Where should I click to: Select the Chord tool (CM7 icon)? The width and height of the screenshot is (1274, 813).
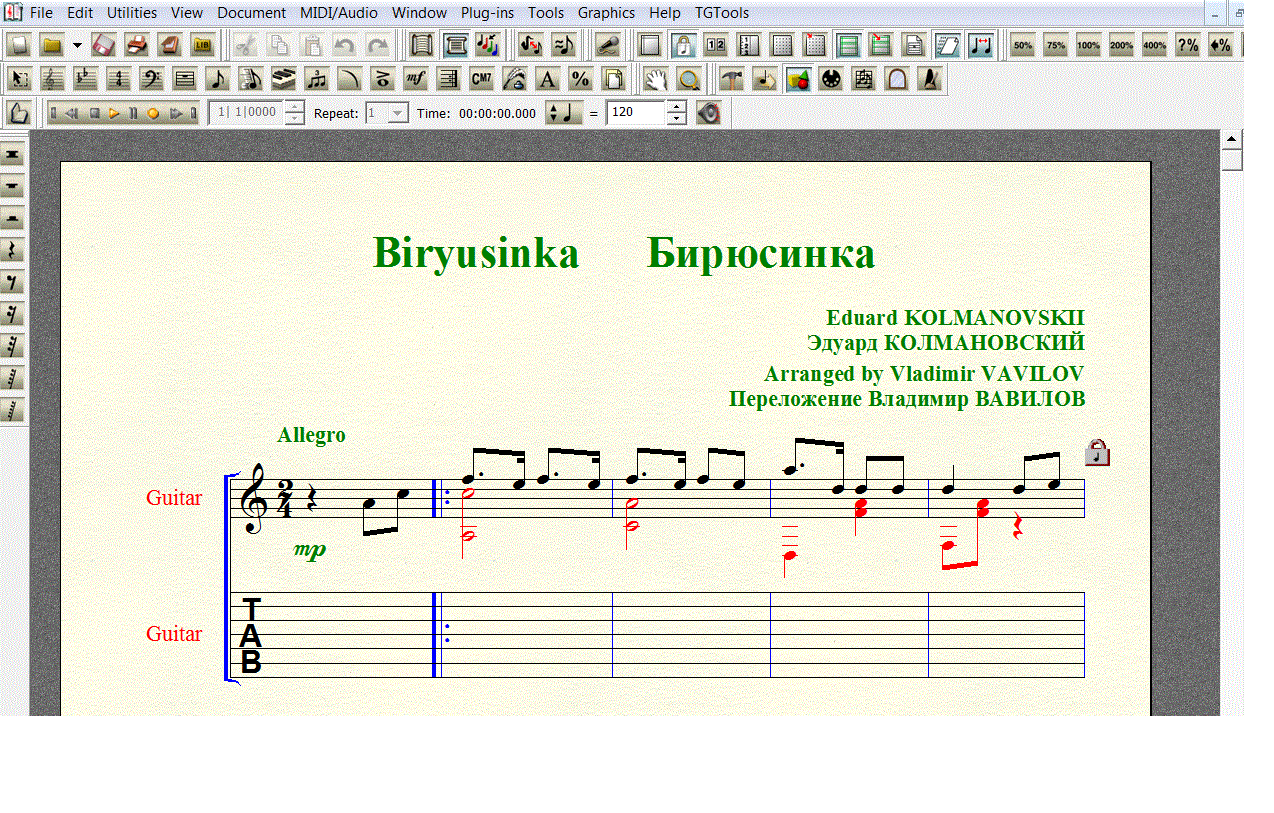481,79
